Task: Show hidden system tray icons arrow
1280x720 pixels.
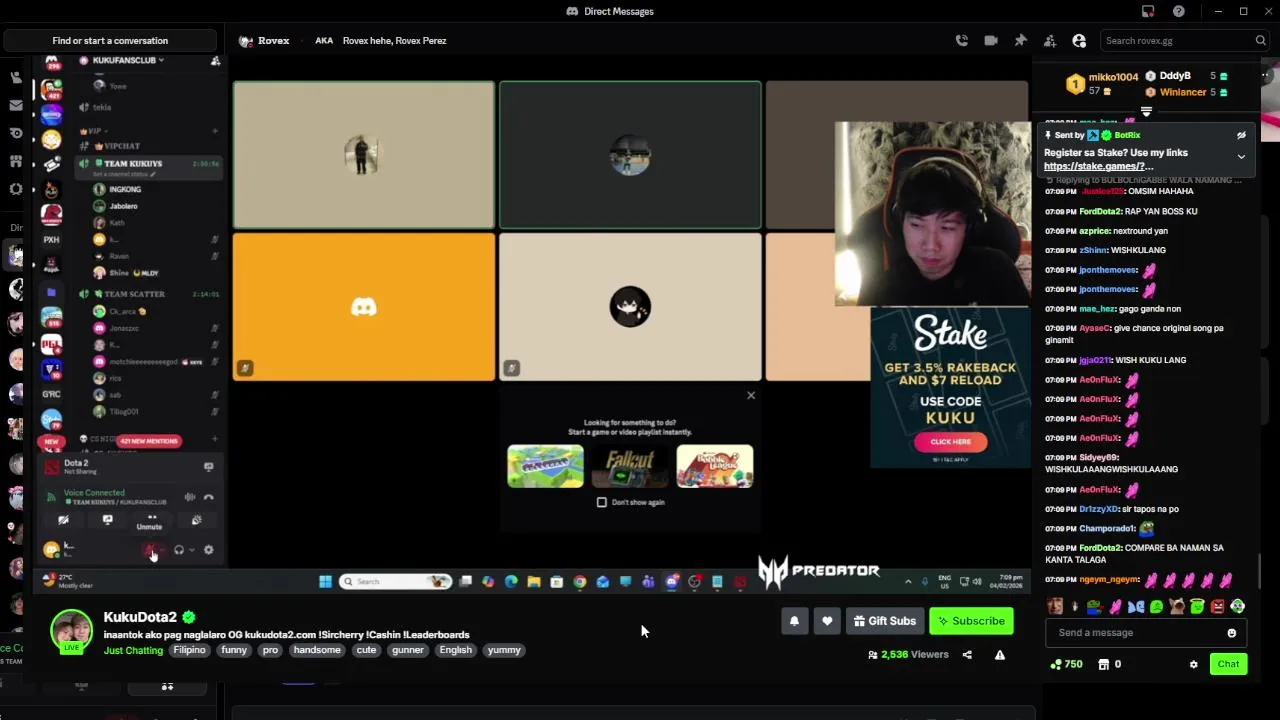Action: [x=908, y=581]
